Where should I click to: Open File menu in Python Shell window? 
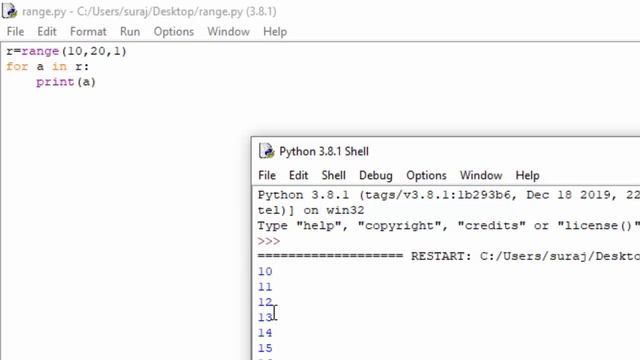[267, 176]
